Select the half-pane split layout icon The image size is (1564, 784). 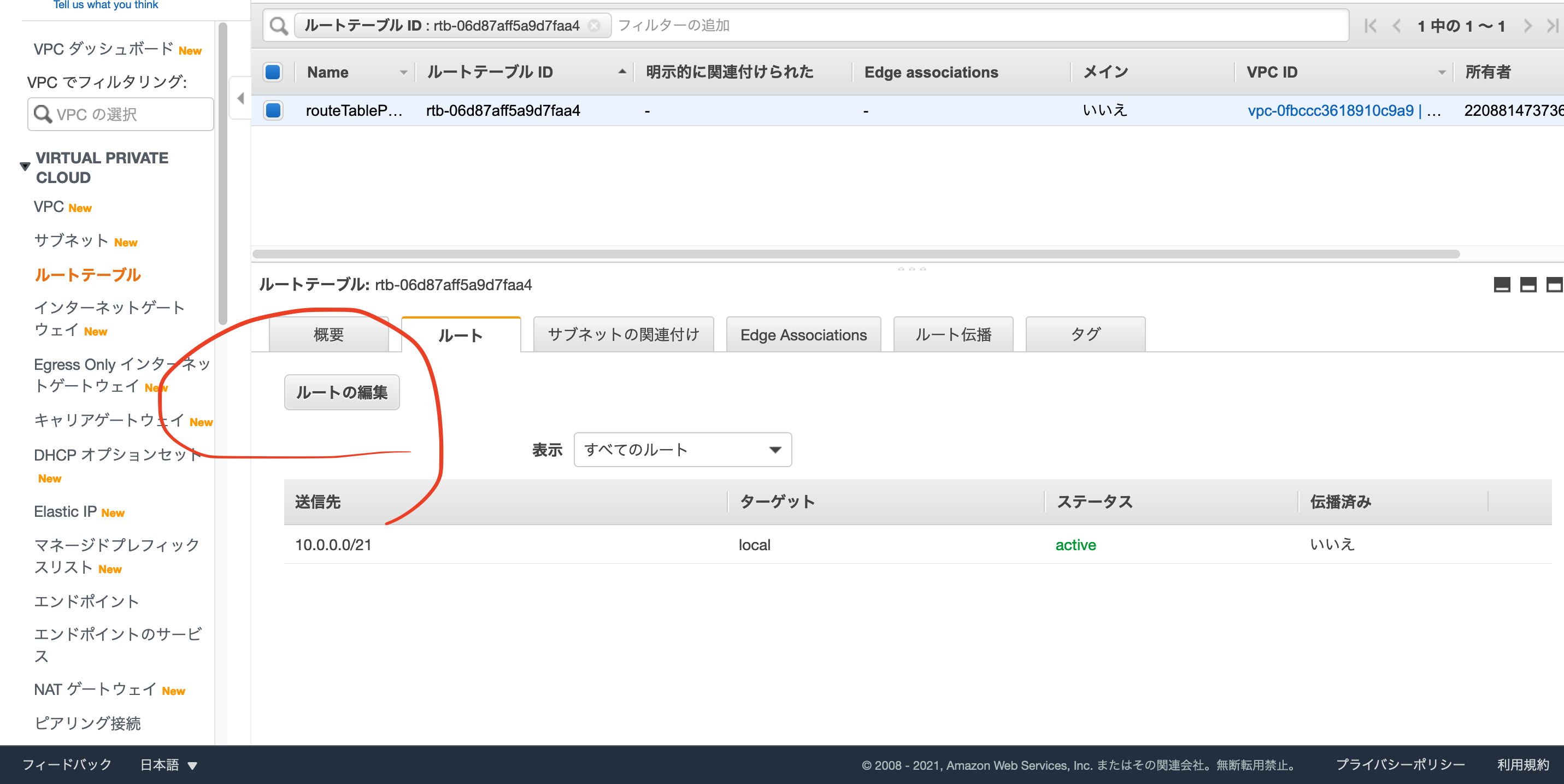1503,284
